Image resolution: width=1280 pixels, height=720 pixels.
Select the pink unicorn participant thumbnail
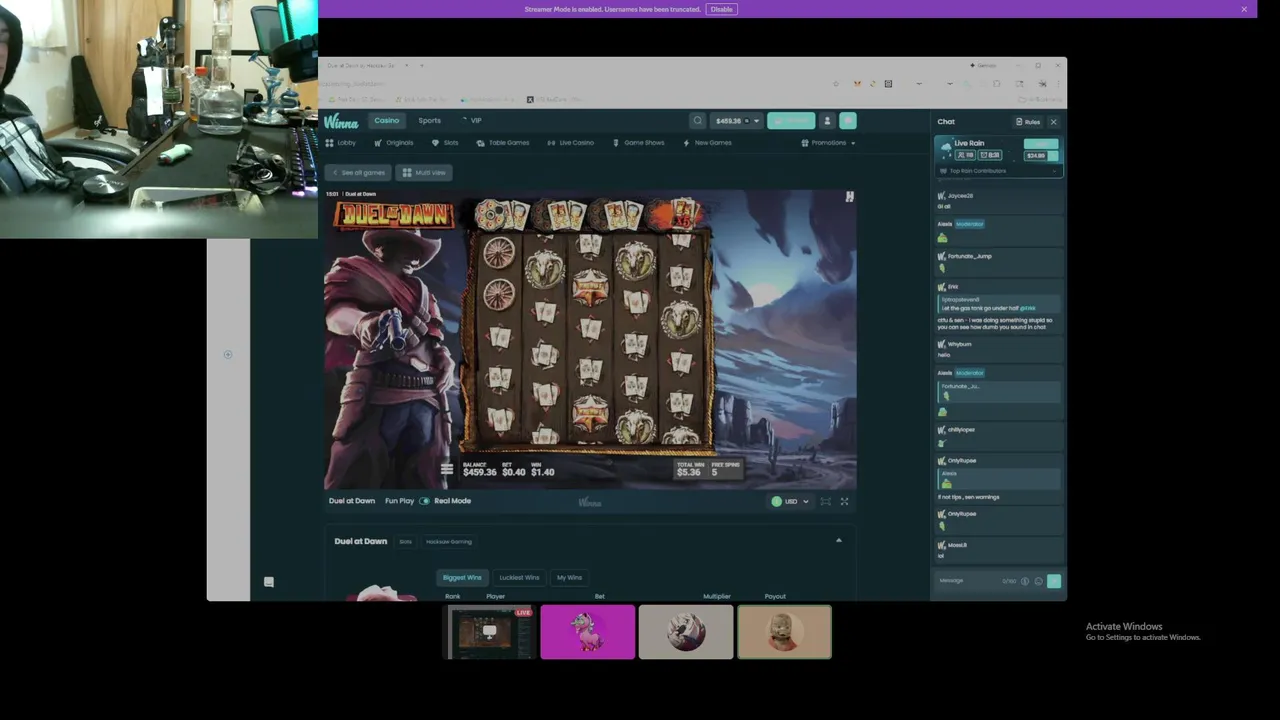pyautogui.click(x=587, y=632)
